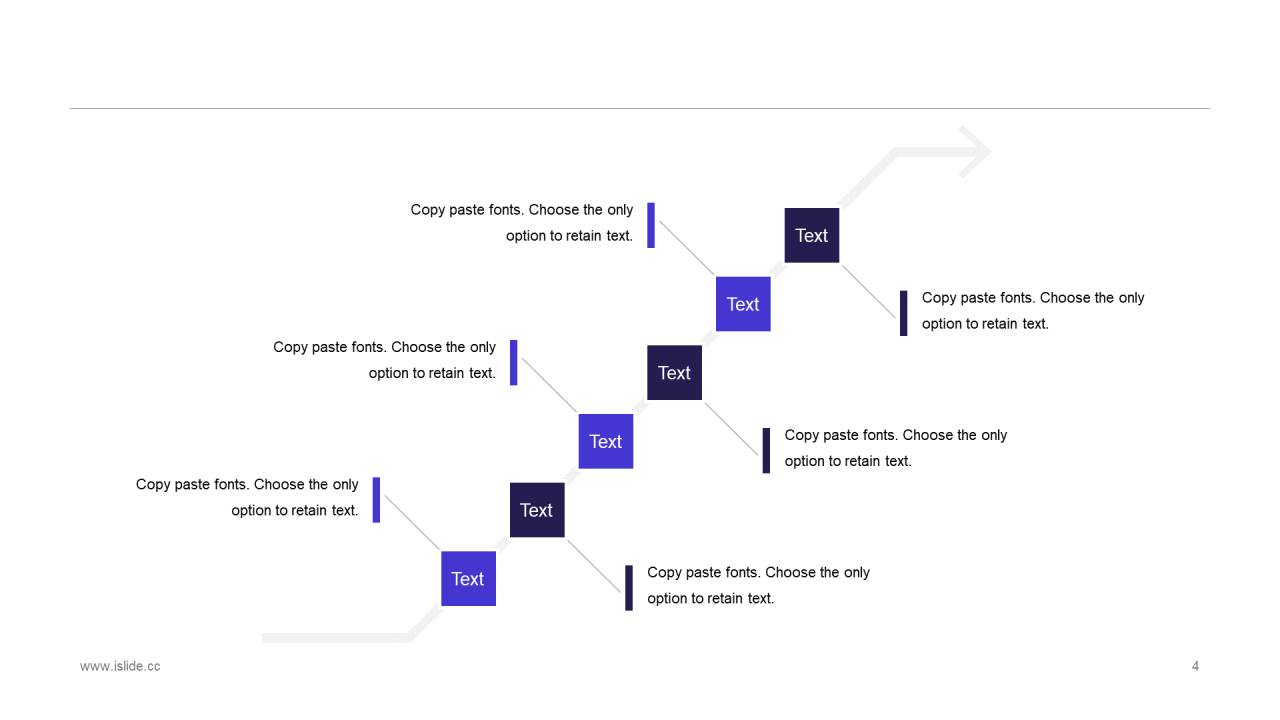The height and width of the screenshot is (720, 1280).
Task: Select the horizontal divider line under the title area
Action: coord(640,108)
